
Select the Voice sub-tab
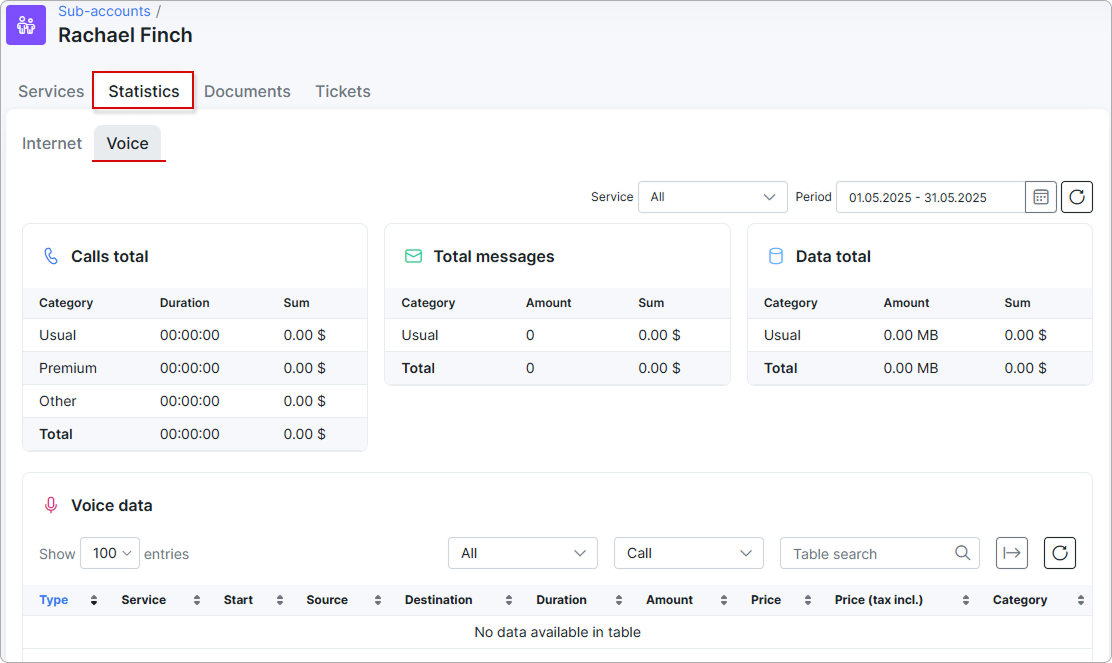click(128, 143)
